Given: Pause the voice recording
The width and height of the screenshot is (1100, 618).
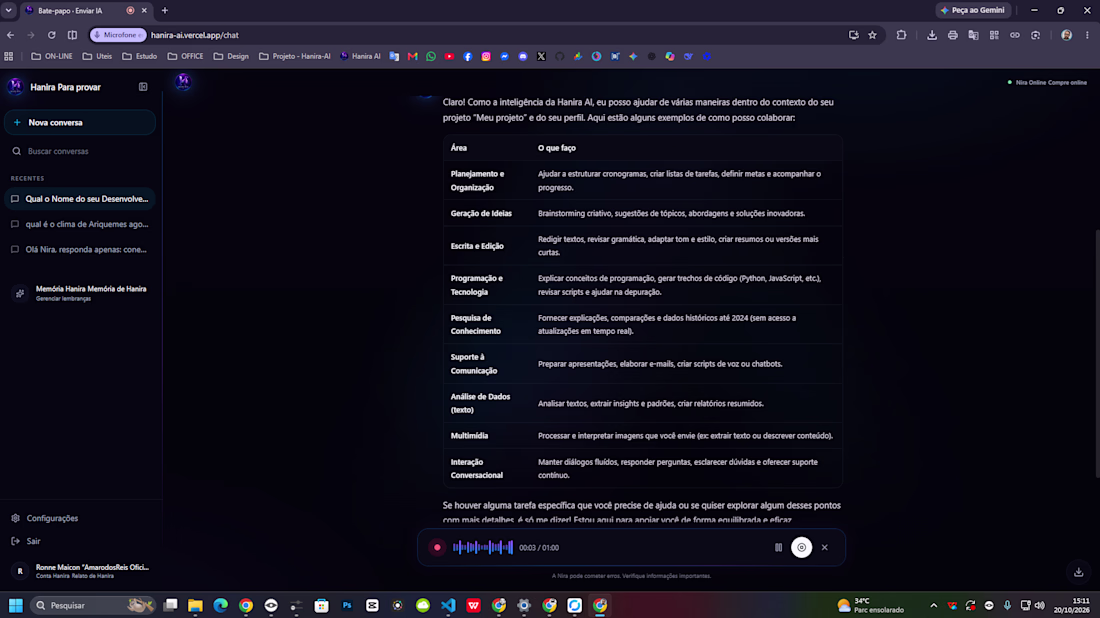Looking at the screenshot, I should pos(778,547).
